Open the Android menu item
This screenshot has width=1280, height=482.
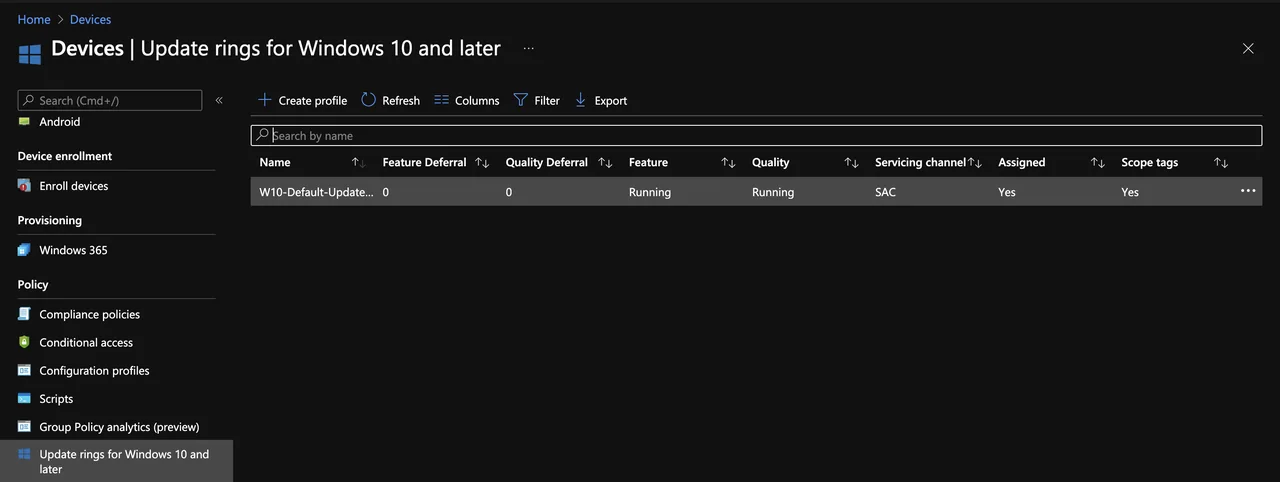click(60, 122)
